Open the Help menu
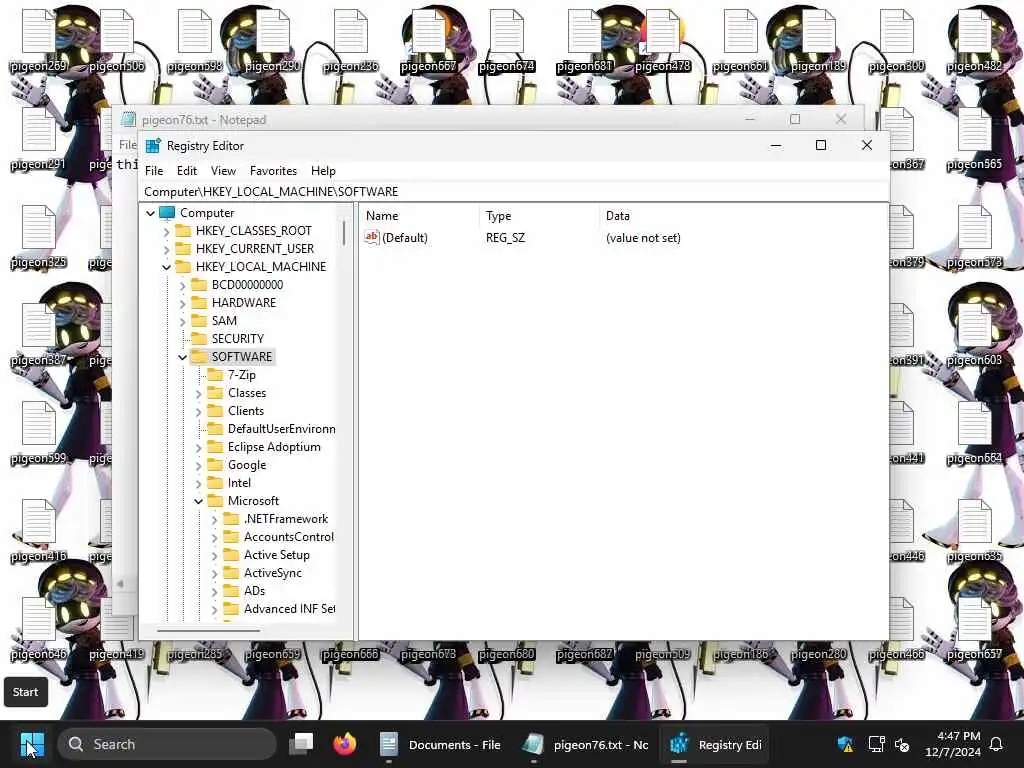Screen dimensions: 1024x768 pos(323,170)
